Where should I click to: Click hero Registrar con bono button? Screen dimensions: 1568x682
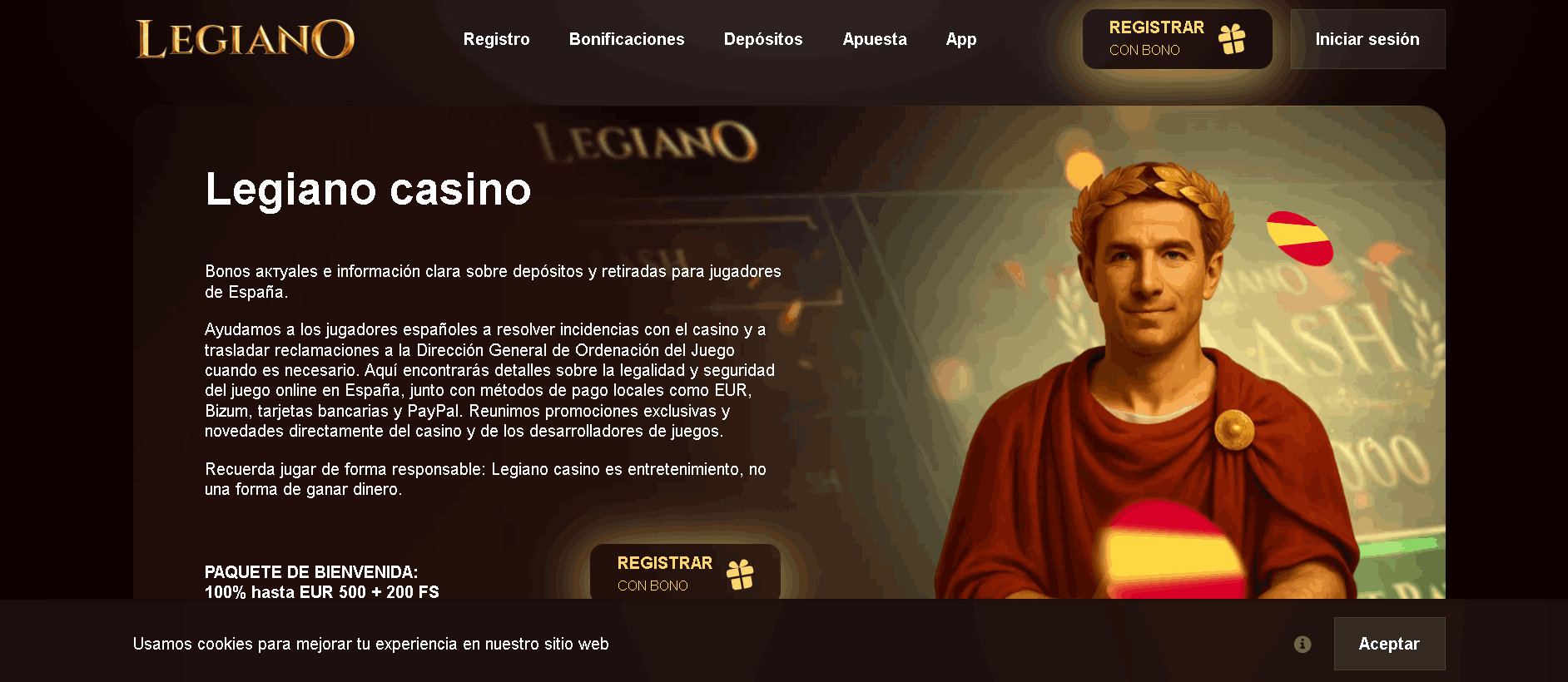[x=685, y=574]
